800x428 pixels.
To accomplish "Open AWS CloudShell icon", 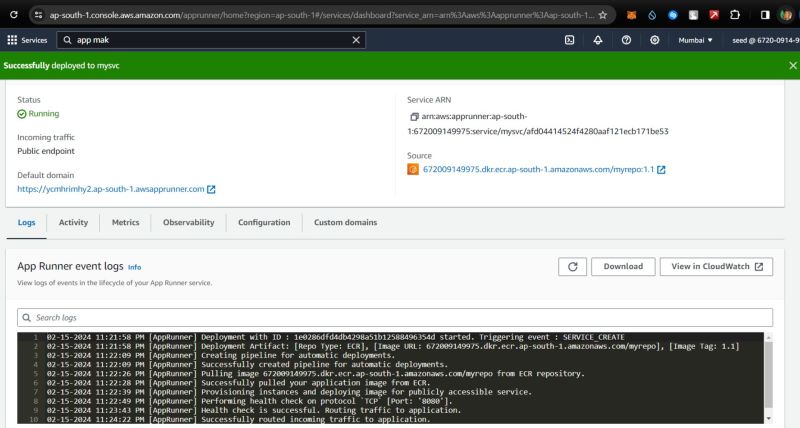I will 569,40.
